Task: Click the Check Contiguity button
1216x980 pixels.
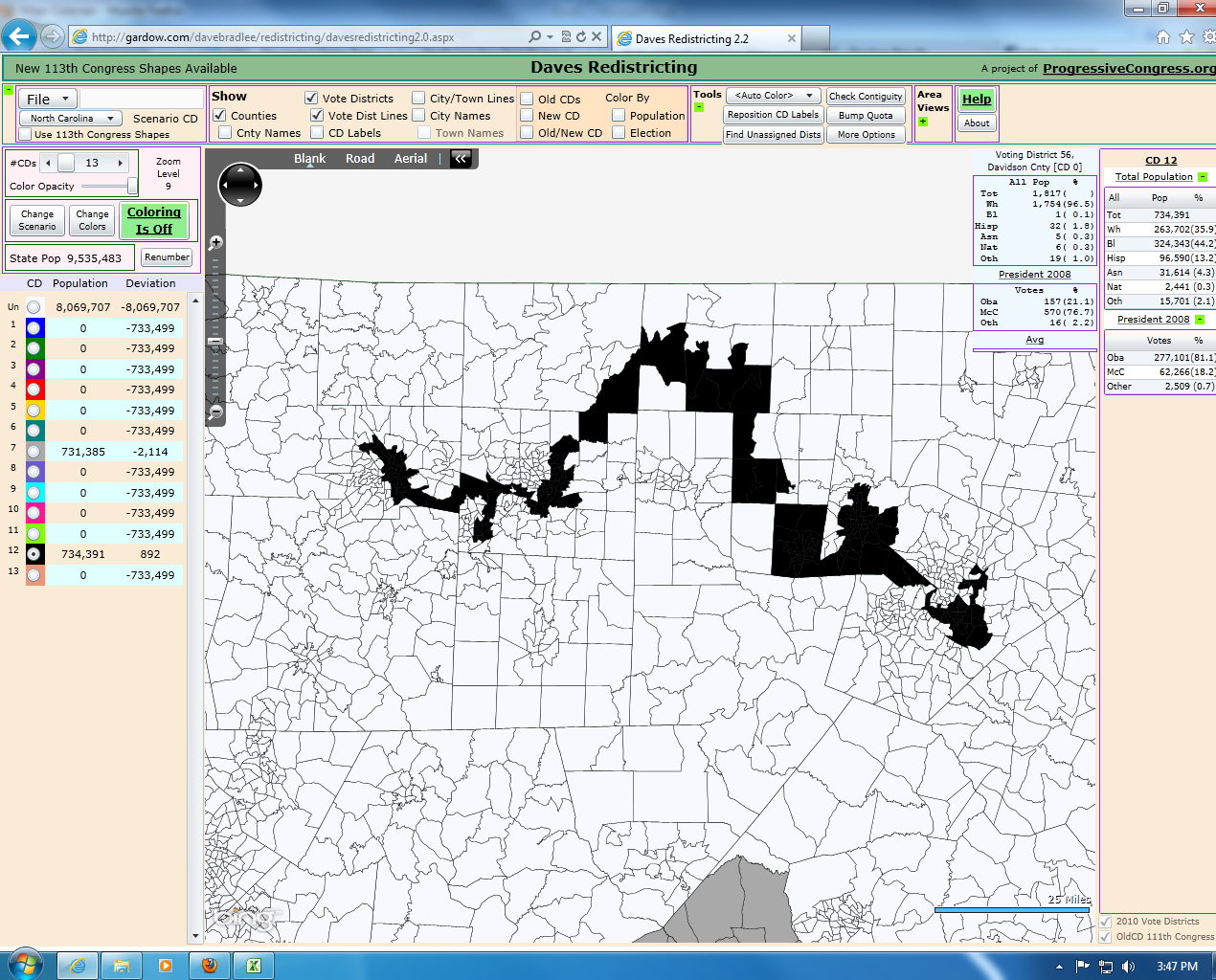Action: (866, 97)
